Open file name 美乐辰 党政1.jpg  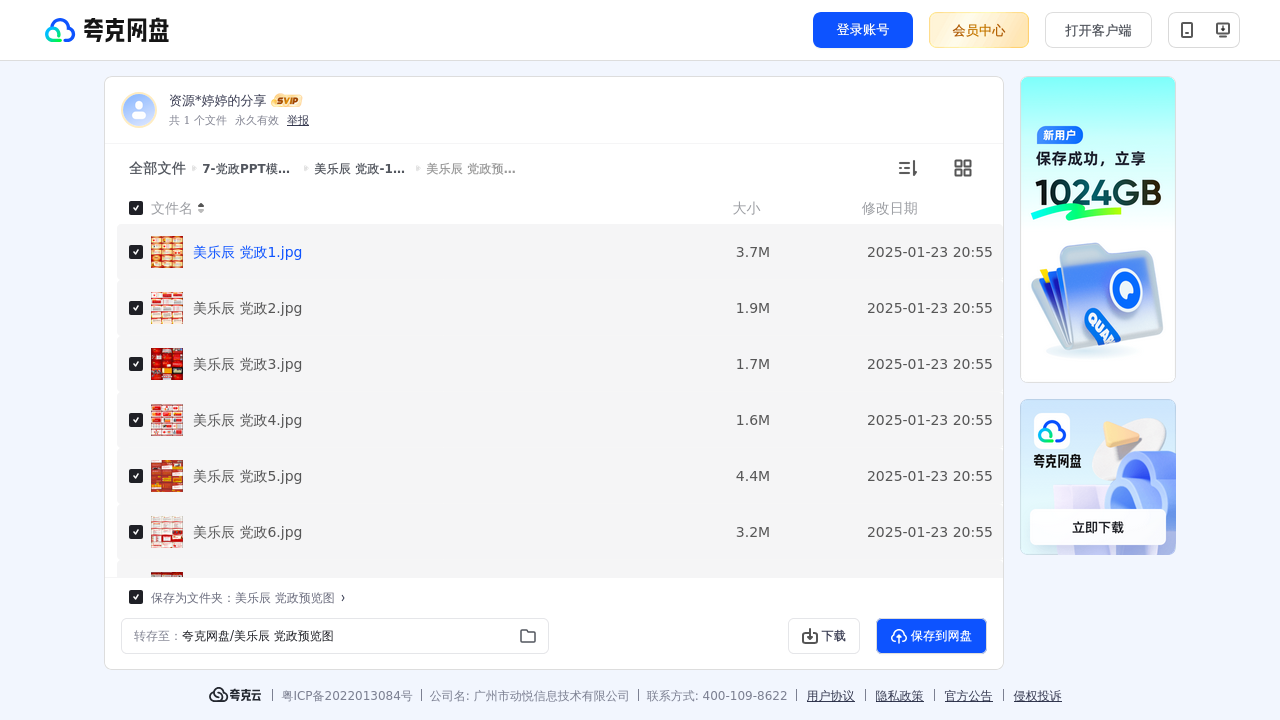248,252
